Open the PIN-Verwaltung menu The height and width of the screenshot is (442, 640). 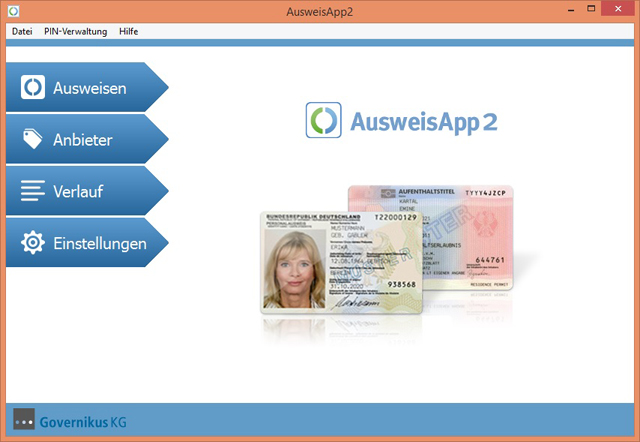[76, 31]
